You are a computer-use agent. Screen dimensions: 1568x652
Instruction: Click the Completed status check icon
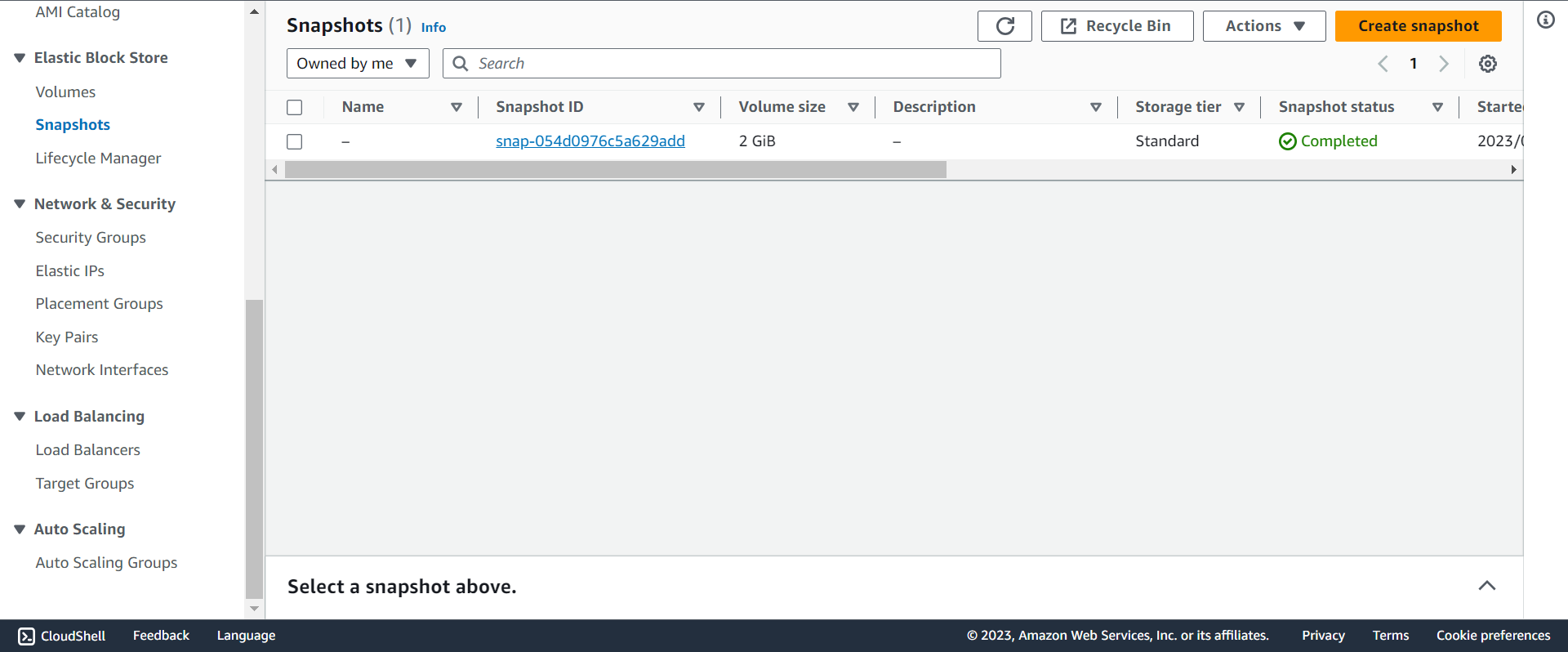[x=1288, y=141]
